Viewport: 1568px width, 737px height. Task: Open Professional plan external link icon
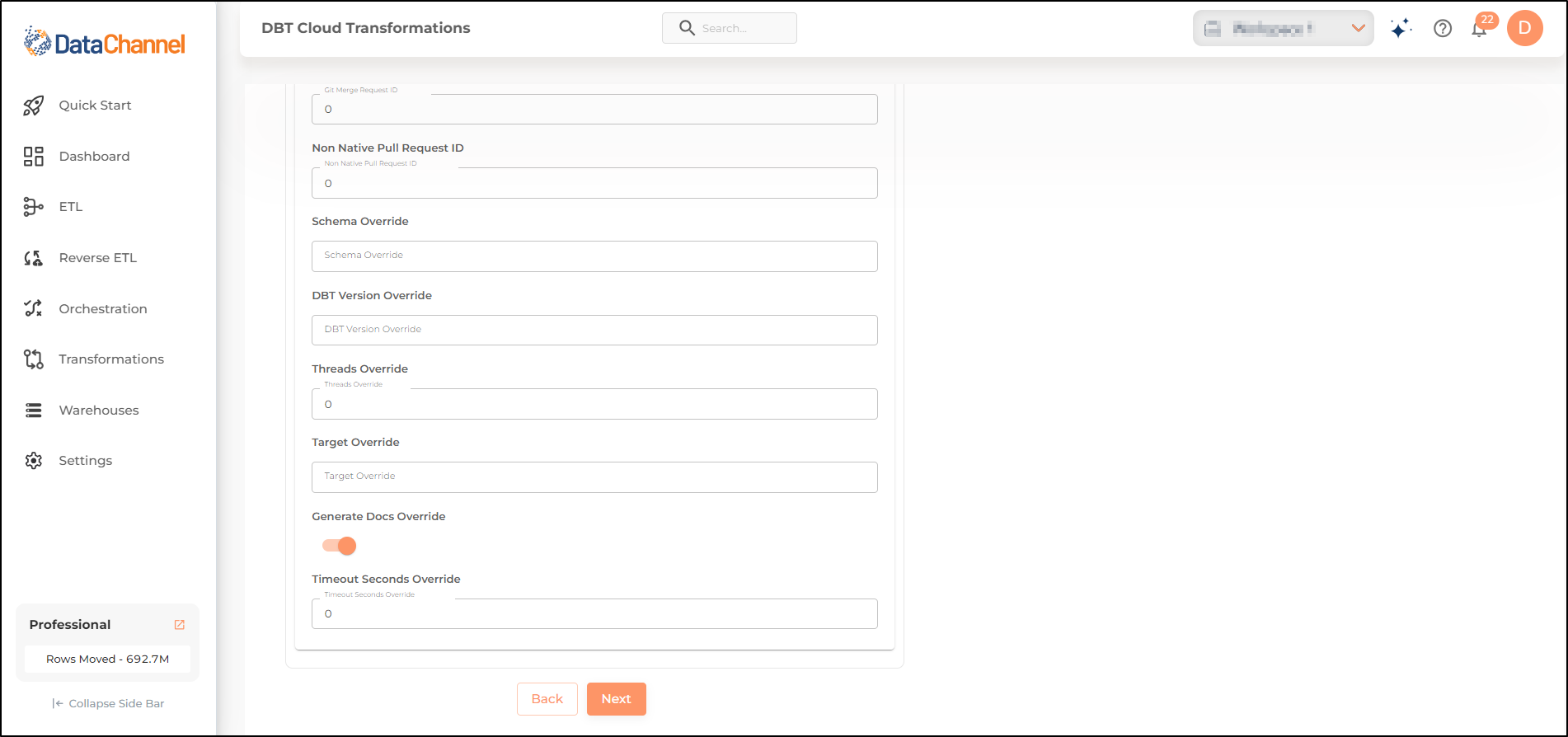coord(180,625)
